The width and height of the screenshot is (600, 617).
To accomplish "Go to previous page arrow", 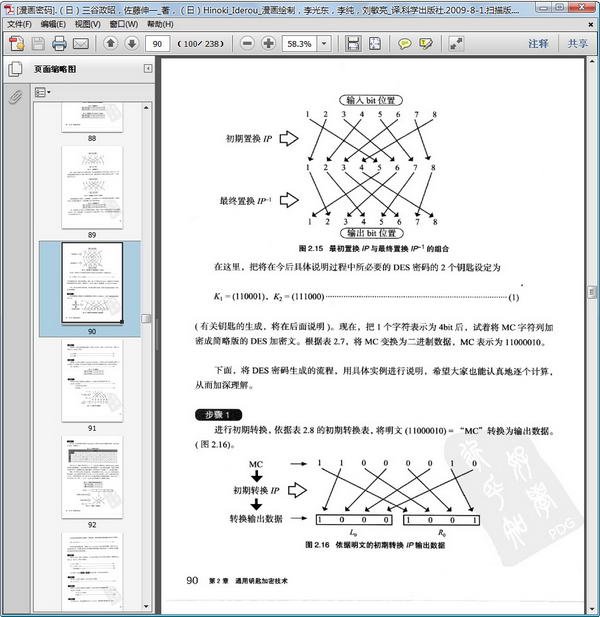I will point(111,43).
